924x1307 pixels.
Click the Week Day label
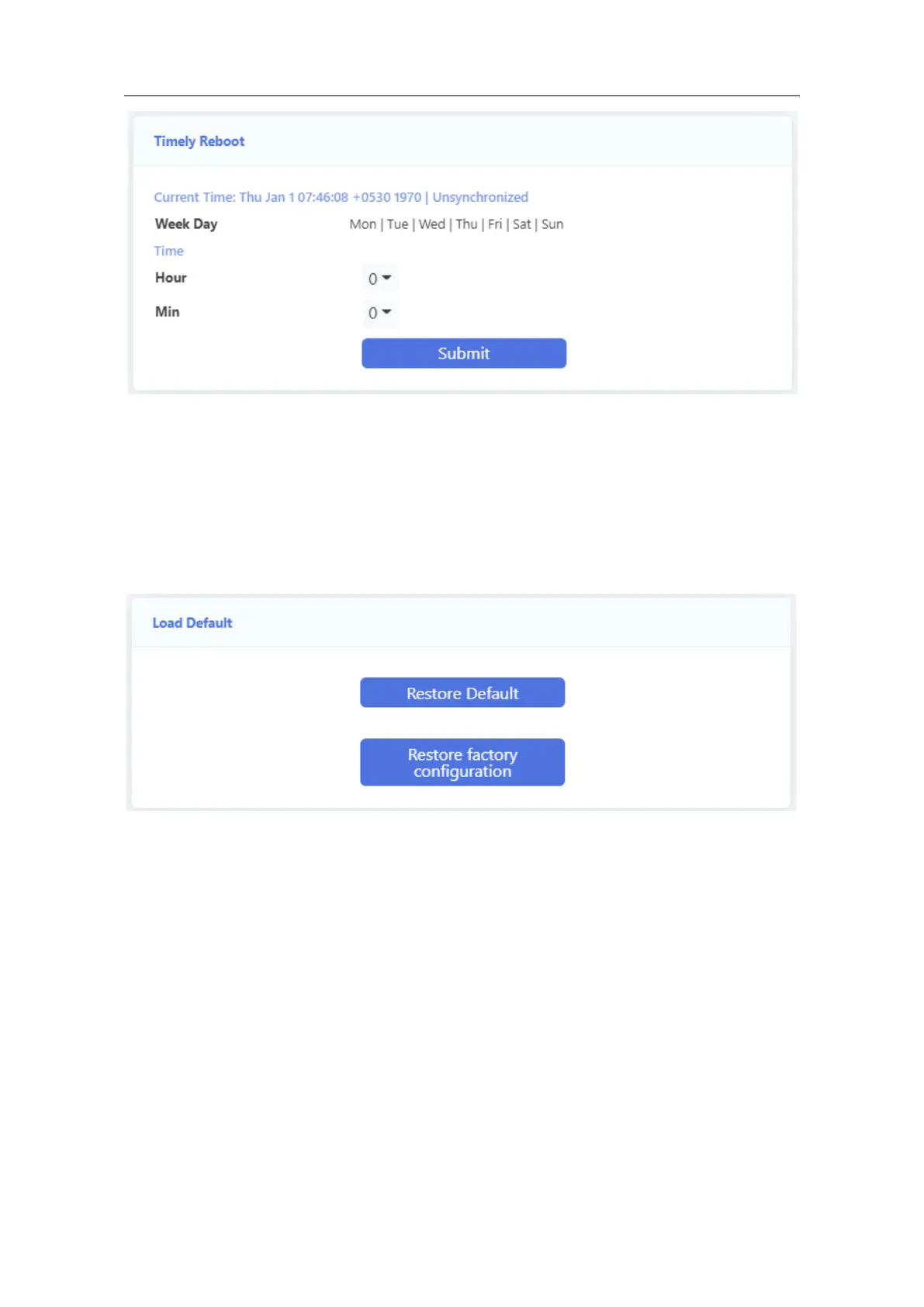pos(186,224)
